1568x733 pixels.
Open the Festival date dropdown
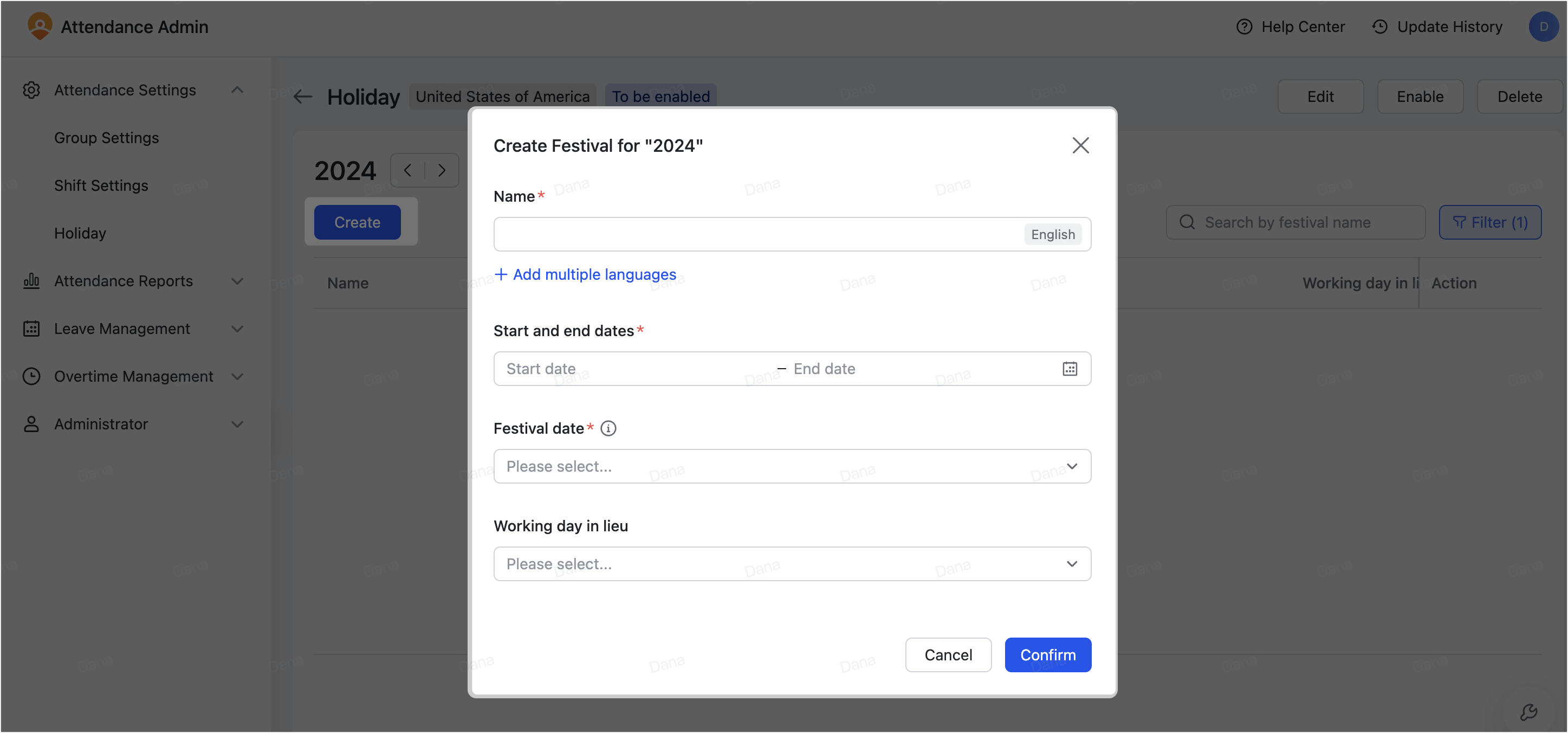[x=792, y=466]
